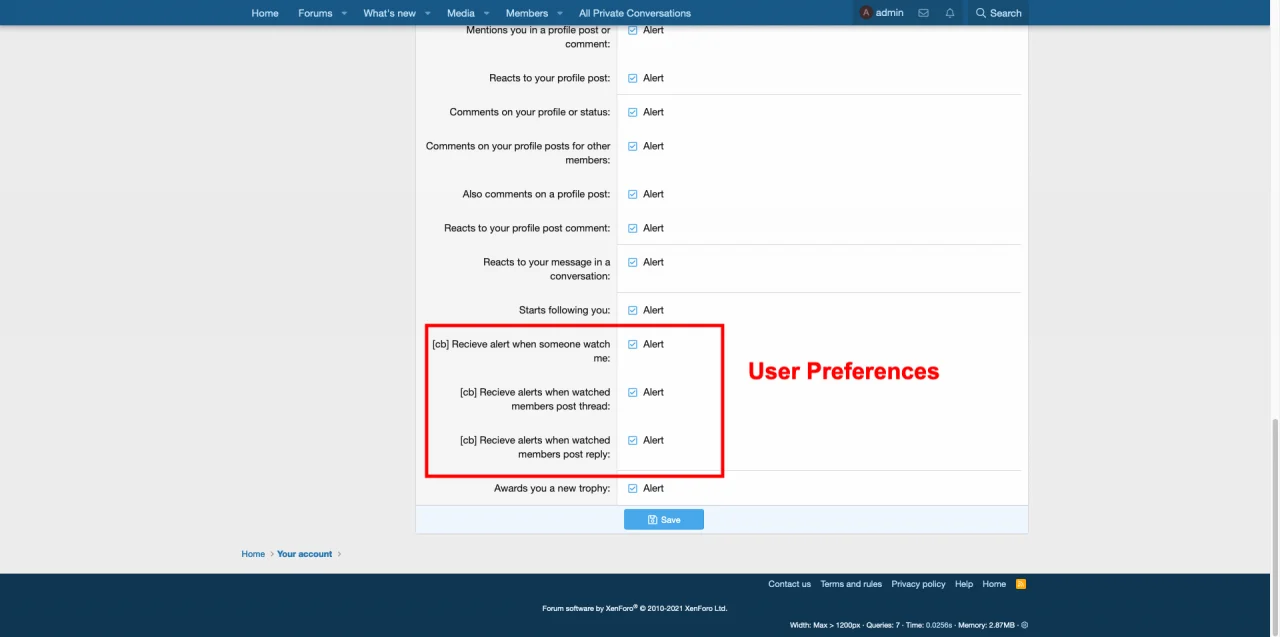Open the alerts bell icon
The width and height of the screenshot is (1280, 637).
(950, 13)
